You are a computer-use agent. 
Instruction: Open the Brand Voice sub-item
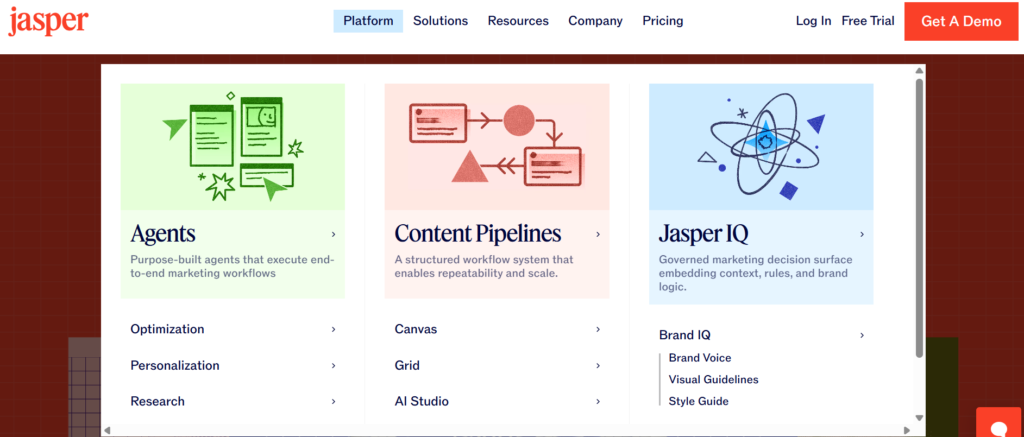click(700, 358)
